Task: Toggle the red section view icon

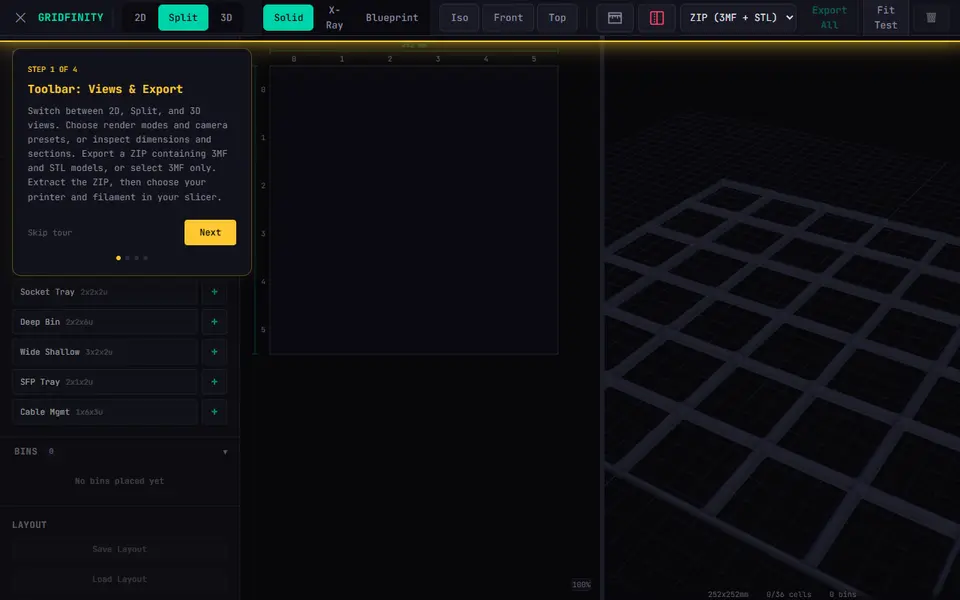Action: [656, 18]
